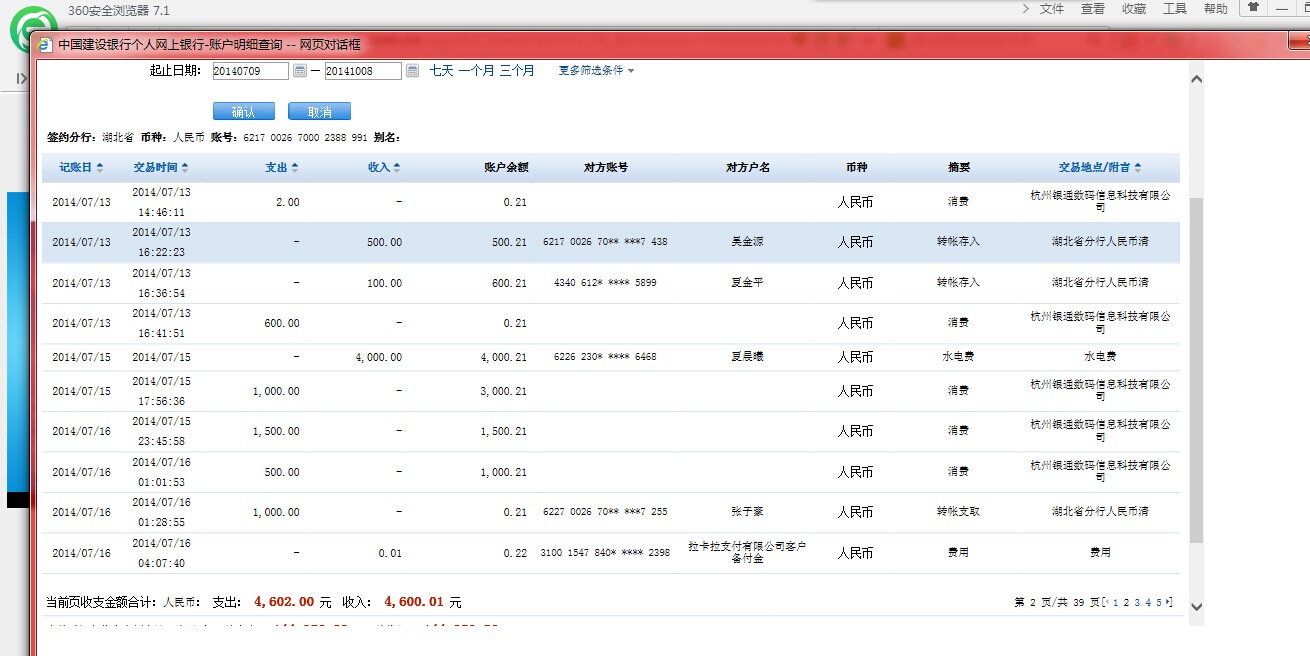
Task: Click the vertical scrollbar down arrow
Action: (x=1196, y=606)
